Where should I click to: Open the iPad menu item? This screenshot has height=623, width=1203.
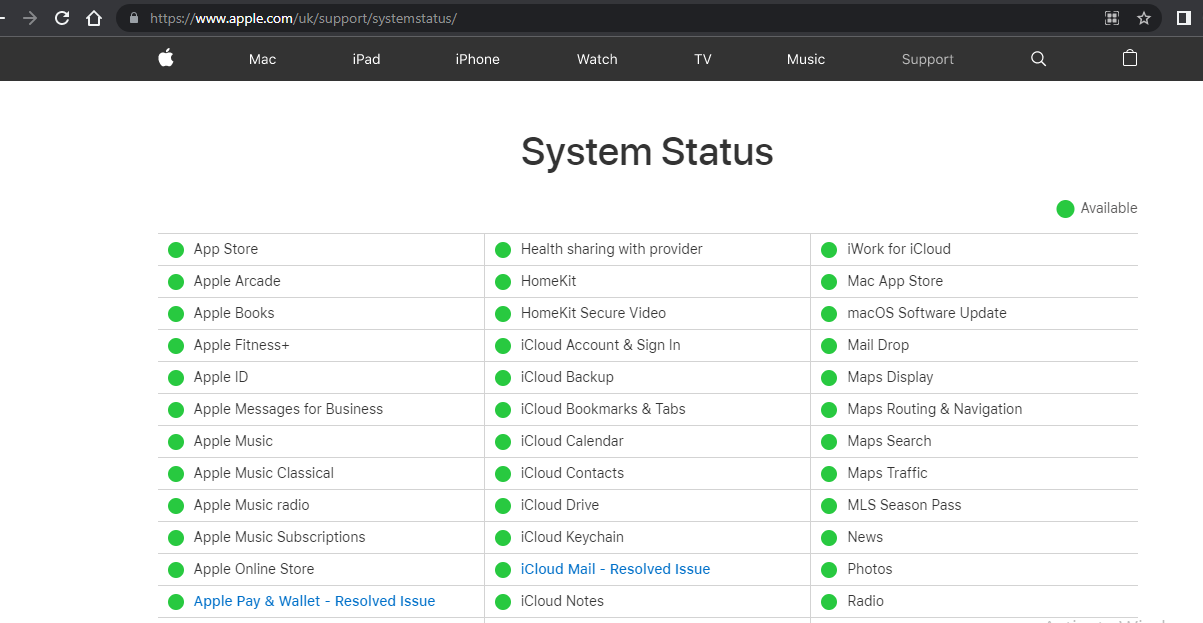pyautogui.click(x=366, y=59)
